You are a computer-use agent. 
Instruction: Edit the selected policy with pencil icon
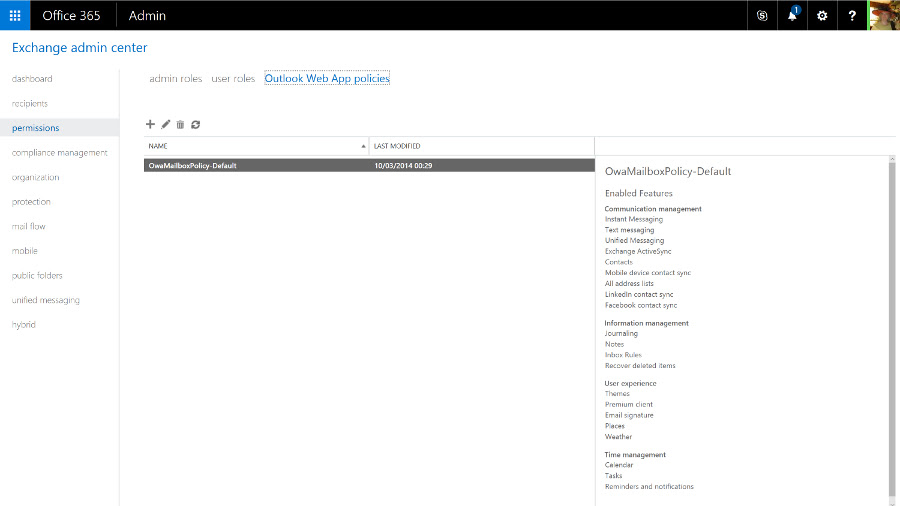coord(165,124)
